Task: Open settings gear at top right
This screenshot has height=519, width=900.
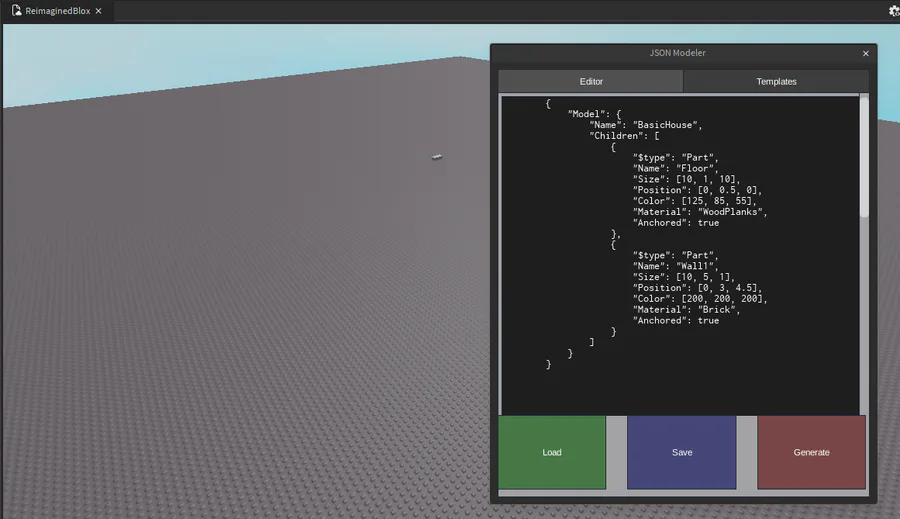Action: tap(894, 10)
